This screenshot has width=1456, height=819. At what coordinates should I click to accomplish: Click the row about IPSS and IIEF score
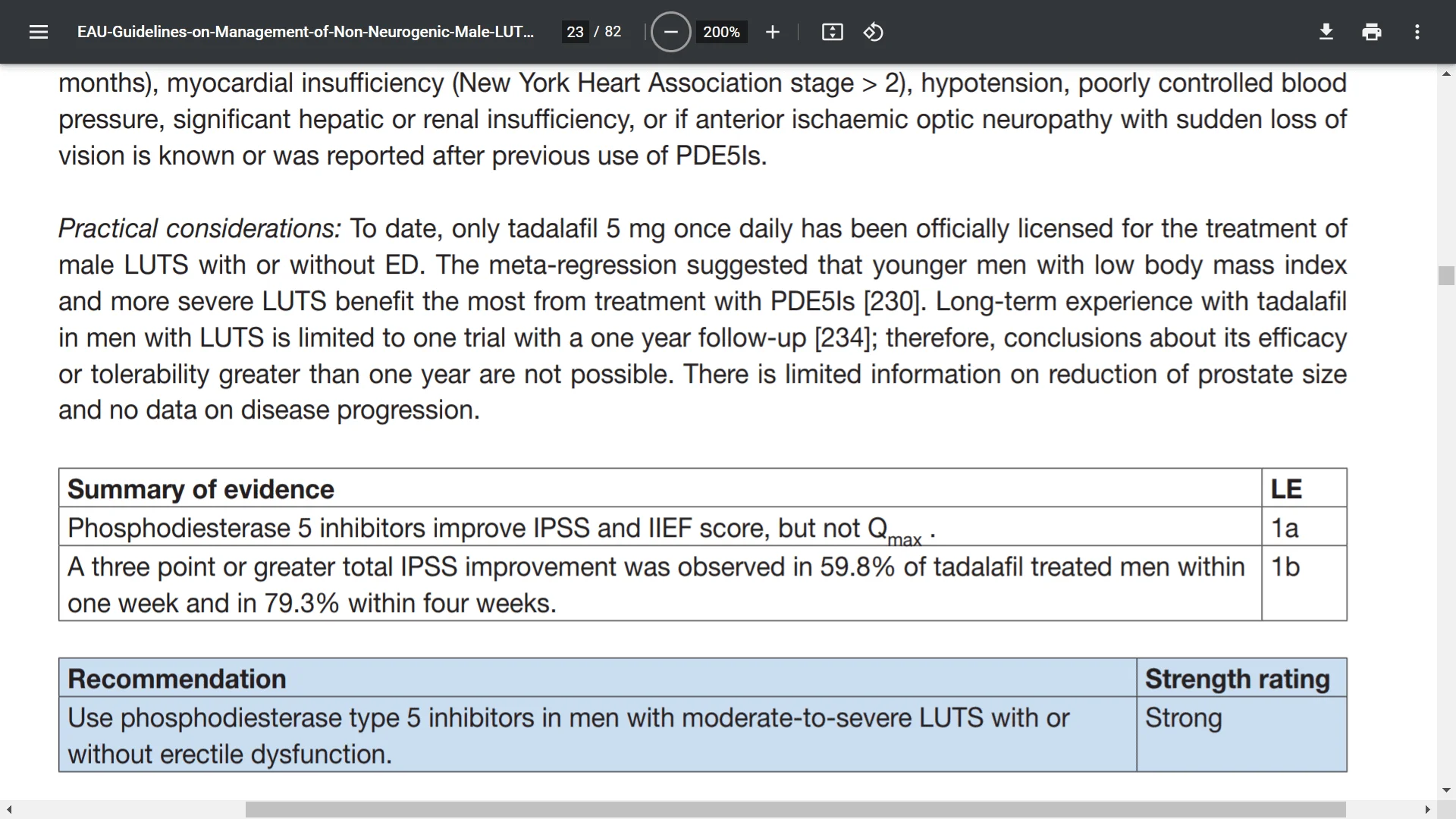click(x=660, y=527)
